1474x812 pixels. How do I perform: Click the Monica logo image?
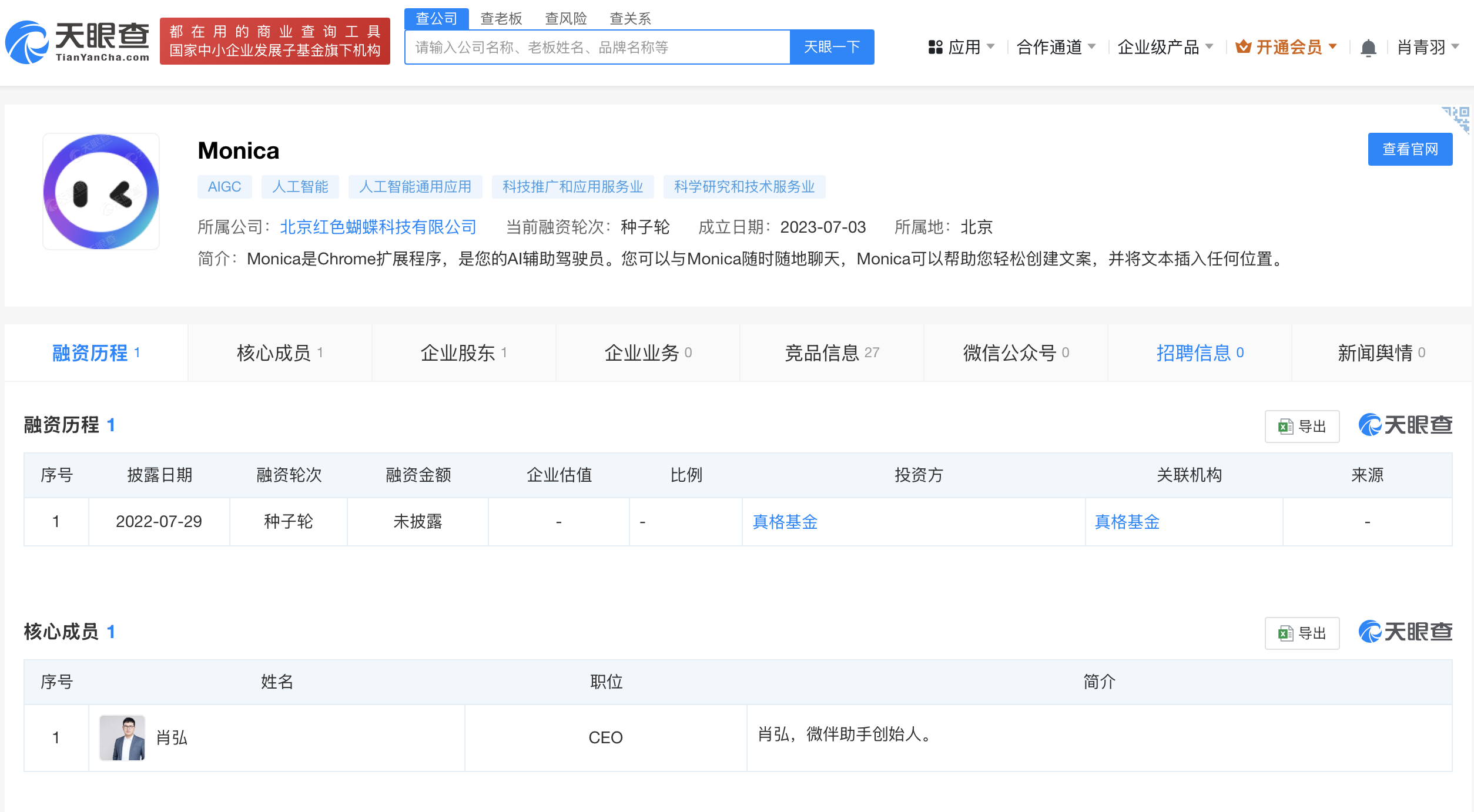(101, 192)
